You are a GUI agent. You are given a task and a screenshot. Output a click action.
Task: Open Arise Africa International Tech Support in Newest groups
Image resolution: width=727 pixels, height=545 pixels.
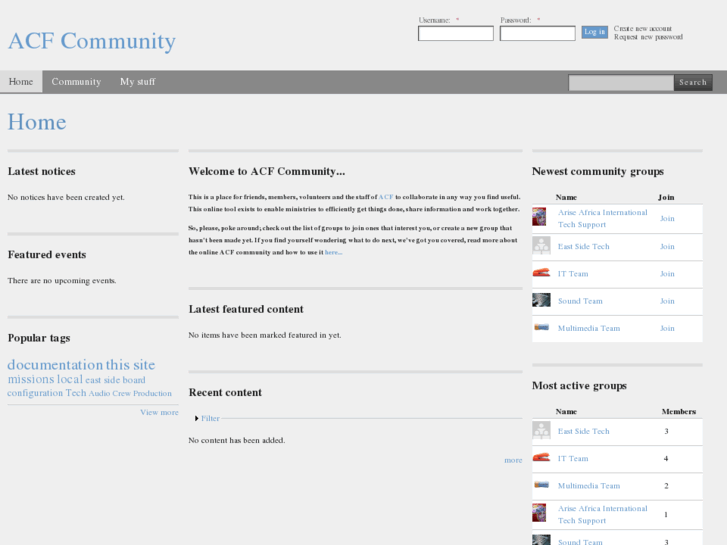coord(602,218)
